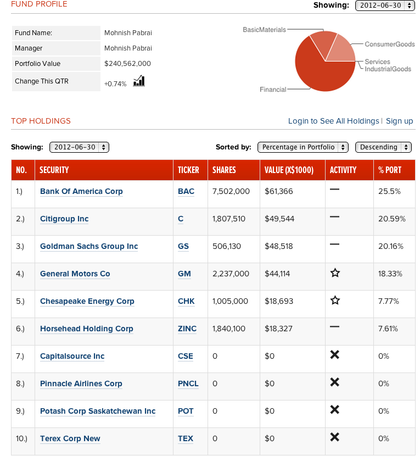Click the SHARES column header
The image size is (420, 456).
[234, 170]
